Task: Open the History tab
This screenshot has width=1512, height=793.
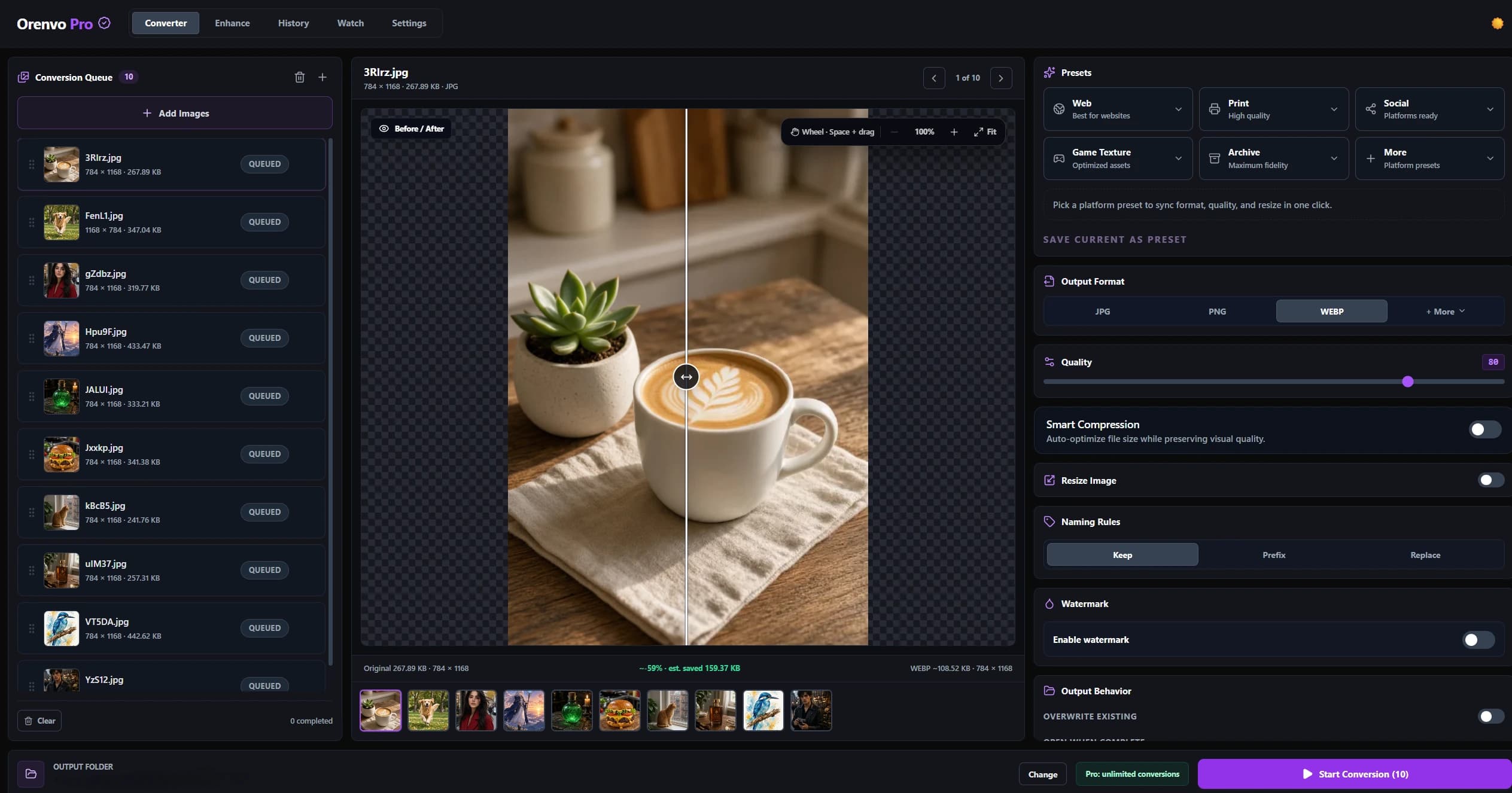Action: pyautogui.click(x=293, y=23)
